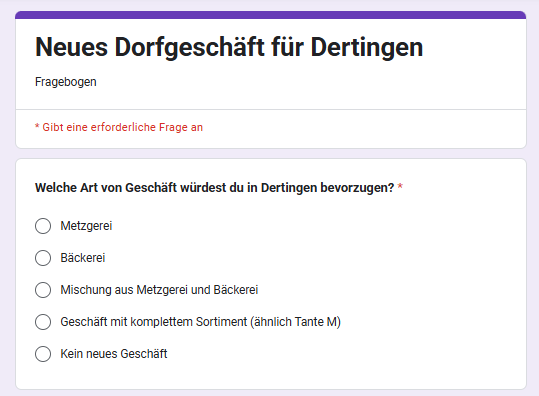Pick the Geschäft mit komplettem Sortiment radio button
Screen dimensions: 539x396
pyautogui.click(x=43, y=322)
